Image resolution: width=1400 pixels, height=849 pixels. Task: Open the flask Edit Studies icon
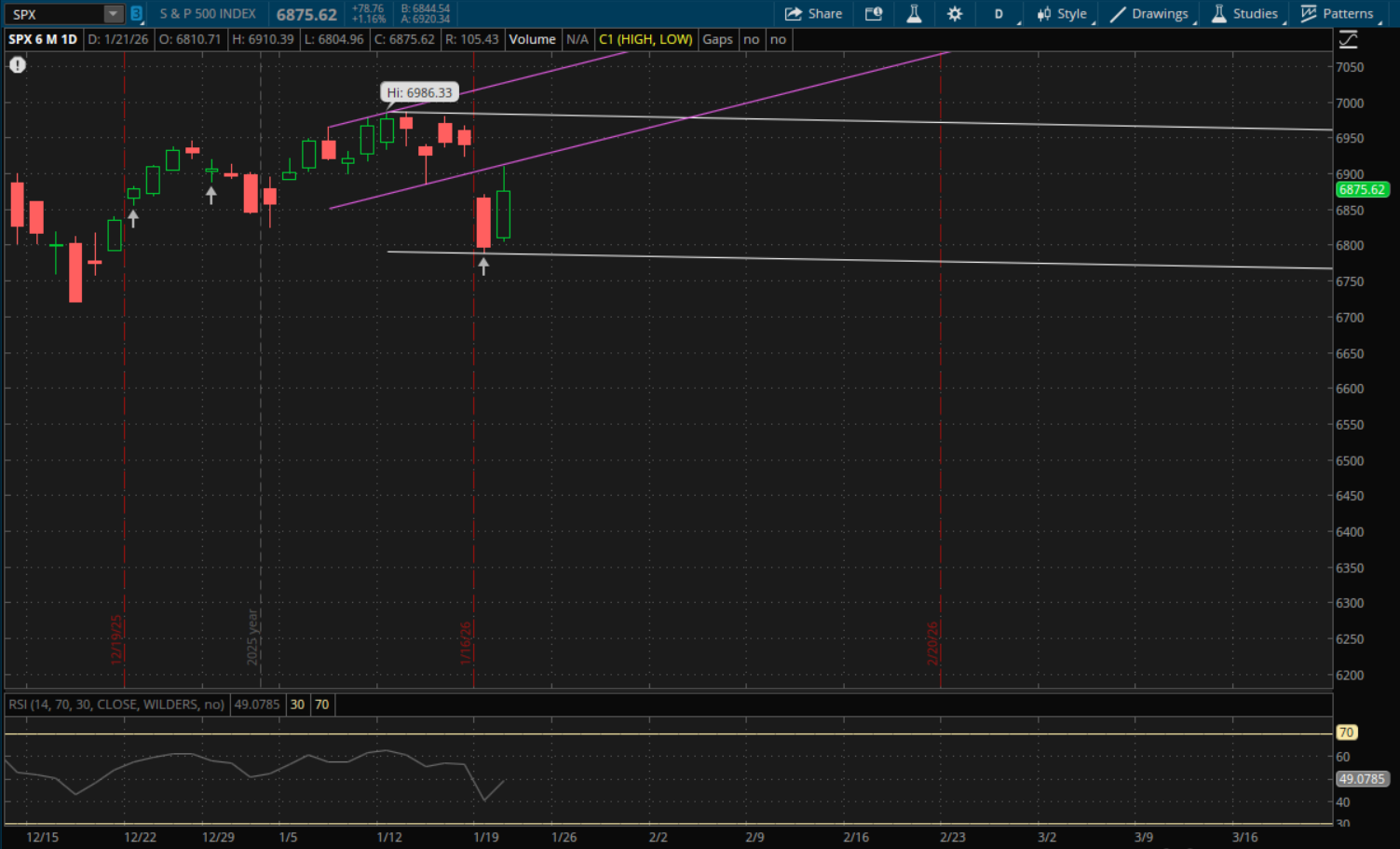click(914, 14)
